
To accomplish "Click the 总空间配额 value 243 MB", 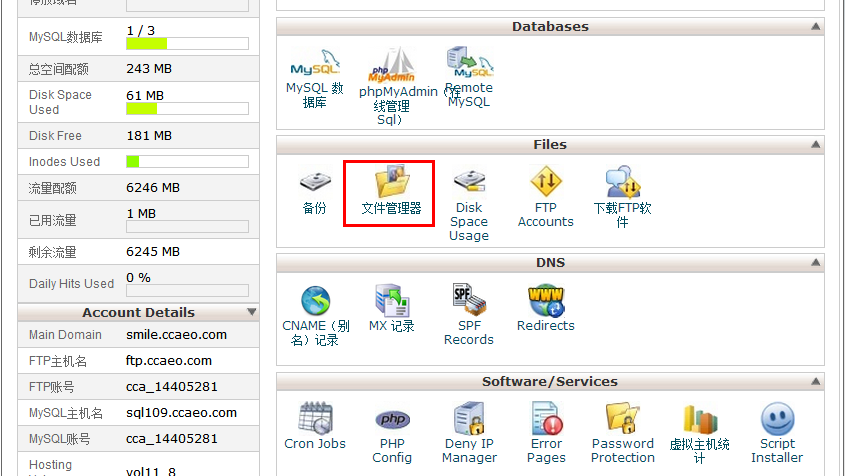I will click(149, 69).
